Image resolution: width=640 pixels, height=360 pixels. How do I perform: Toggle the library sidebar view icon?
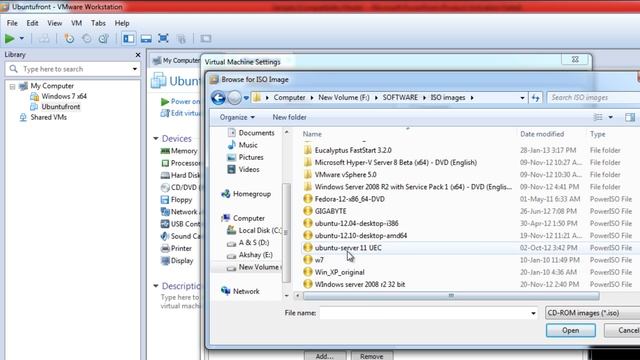(x=129, y=38)
